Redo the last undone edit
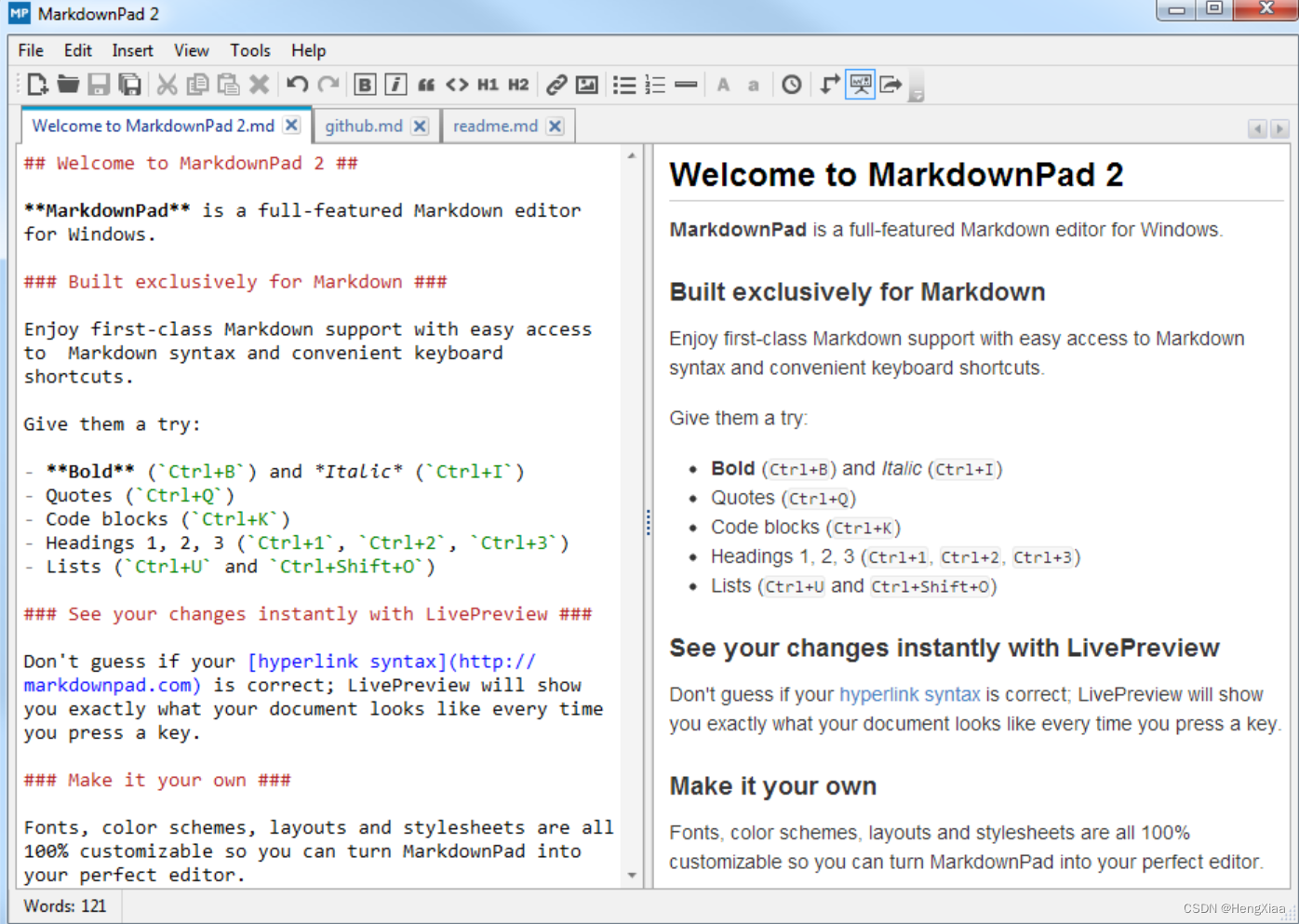 [328, 85]
